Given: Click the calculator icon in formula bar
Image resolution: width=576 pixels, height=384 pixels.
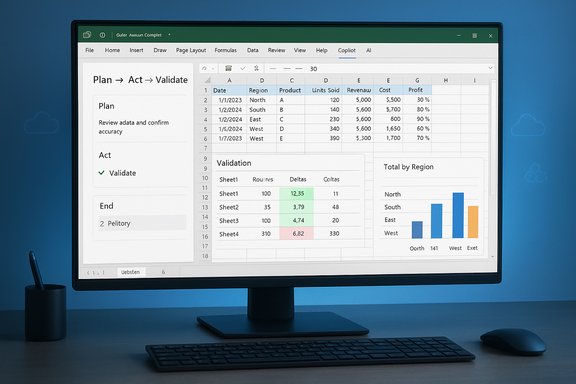Looking at the screenshot, I should pos(228,68).
